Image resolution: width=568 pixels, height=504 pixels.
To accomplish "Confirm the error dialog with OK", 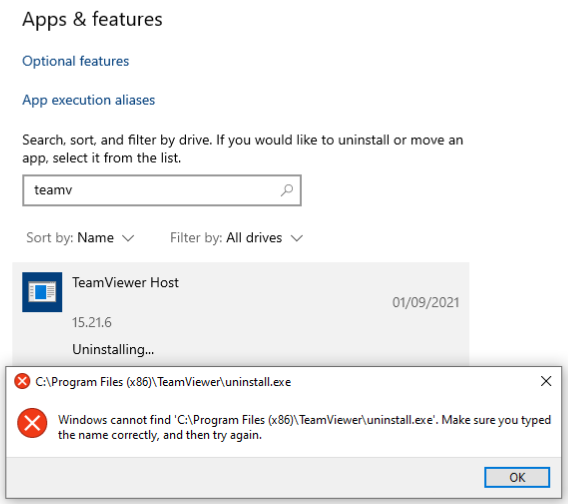I will pyautogui.click(x=517, y=477).
